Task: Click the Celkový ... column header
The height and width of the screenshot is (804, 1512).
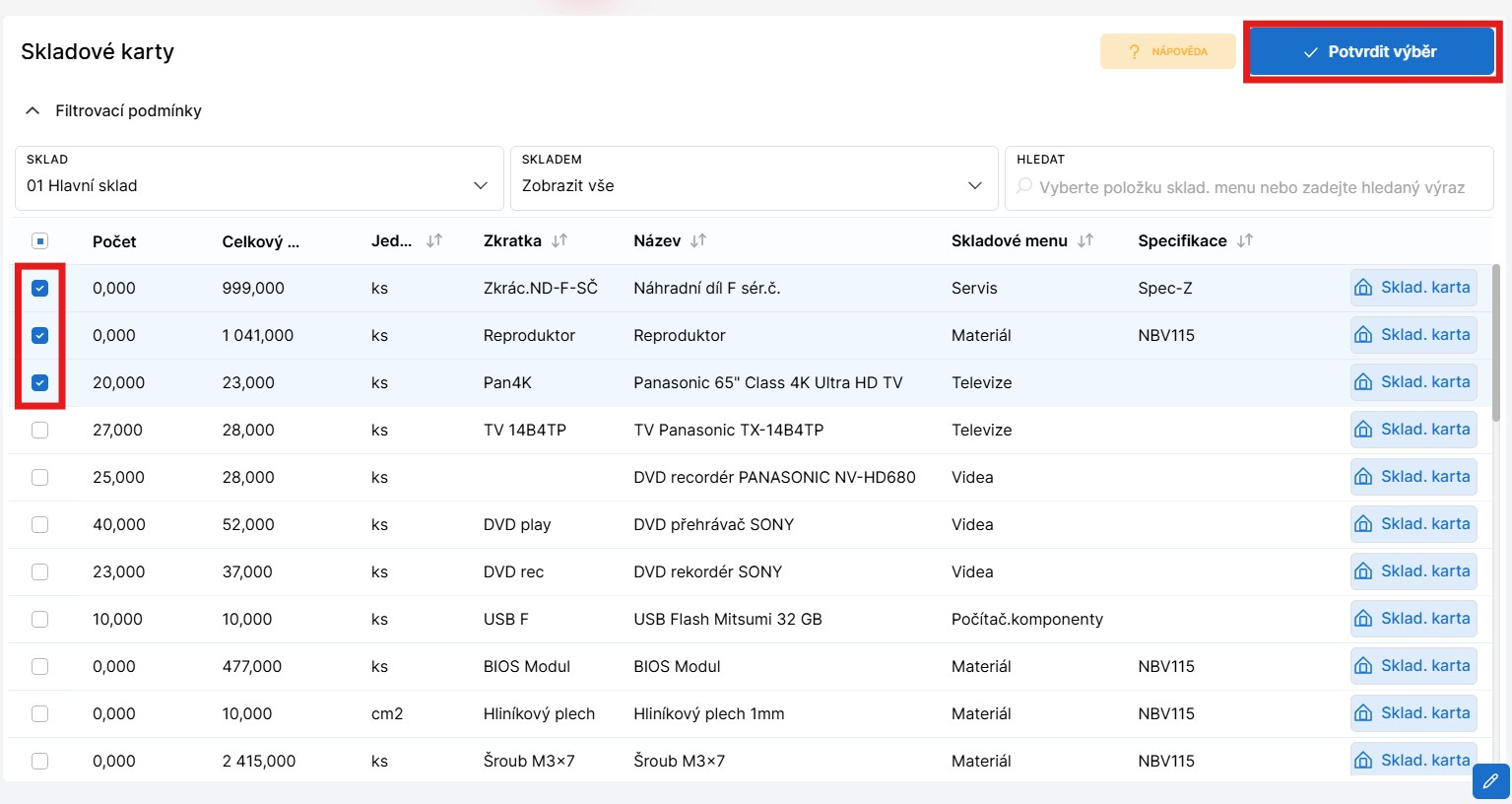Action: point(261,241)
